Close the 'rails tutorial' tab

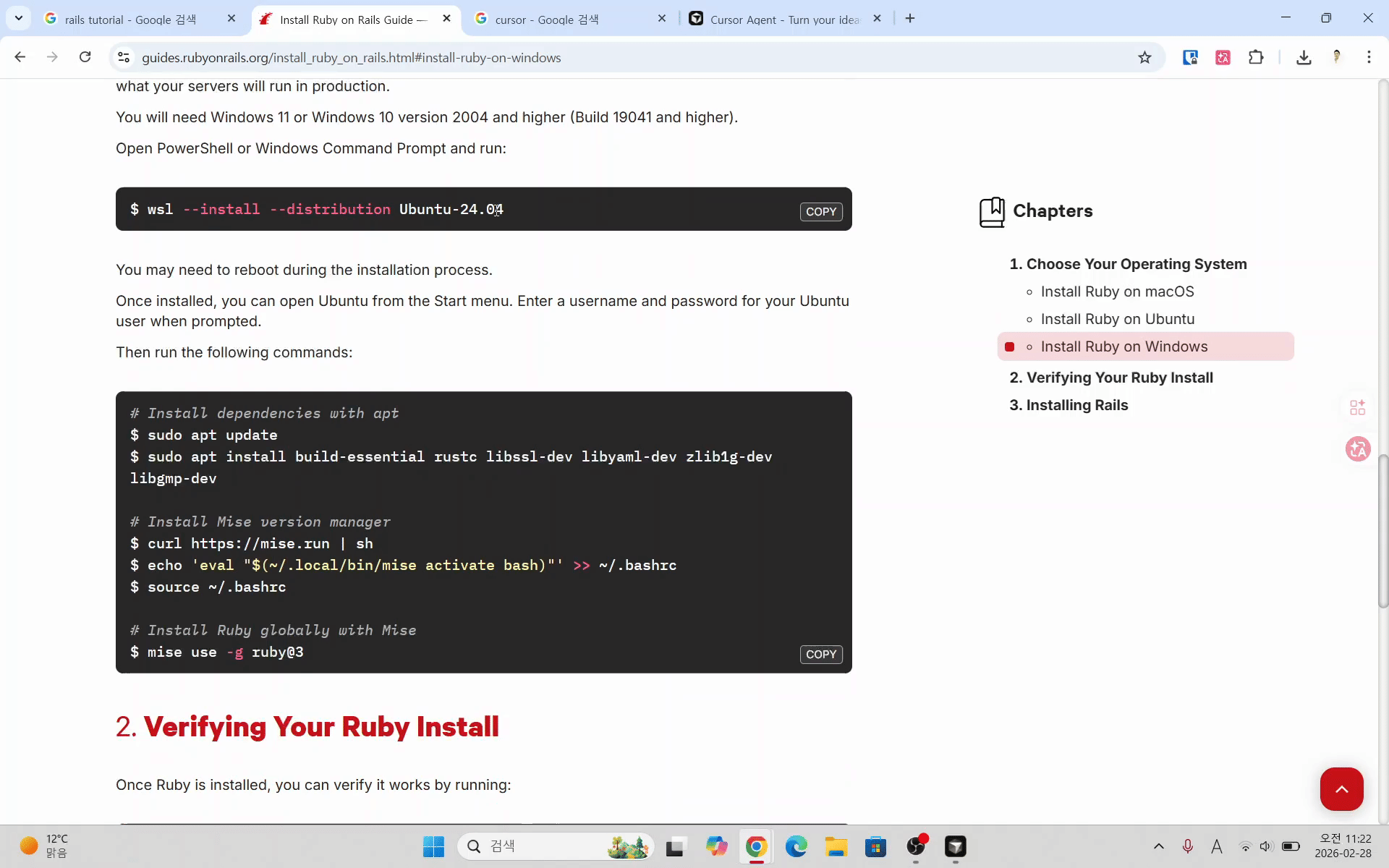(x=231, y=19)
